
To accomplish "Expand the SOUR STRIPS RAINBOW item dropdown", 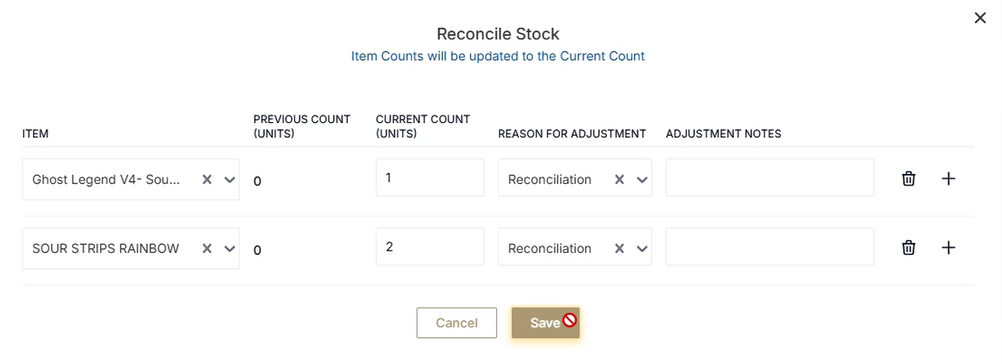I will pyautogui.click(x=229, y=248).
